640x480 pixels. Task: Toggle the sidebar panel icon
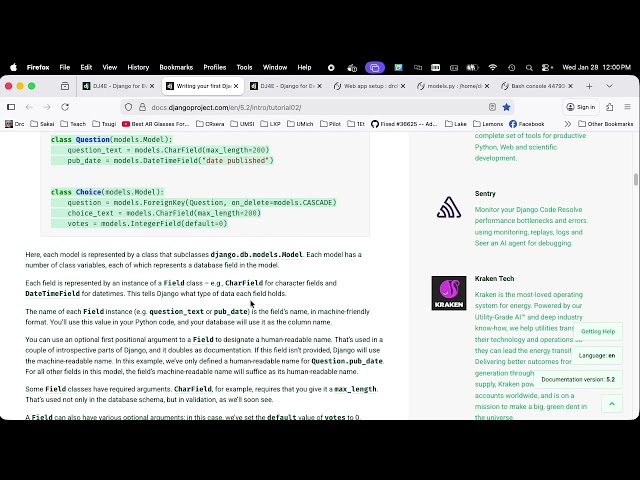coord(11,107)
